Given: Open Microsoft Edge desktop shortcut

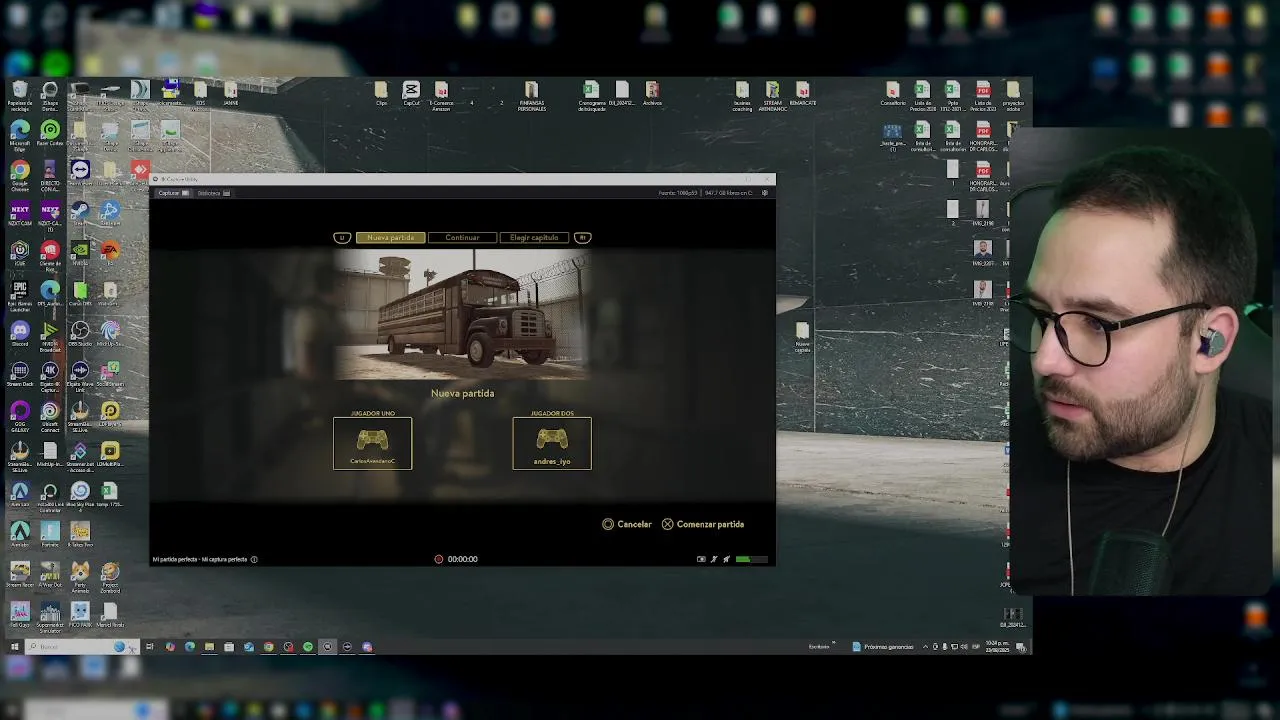Looking at the screenshot, I should (x=19, y=135).
